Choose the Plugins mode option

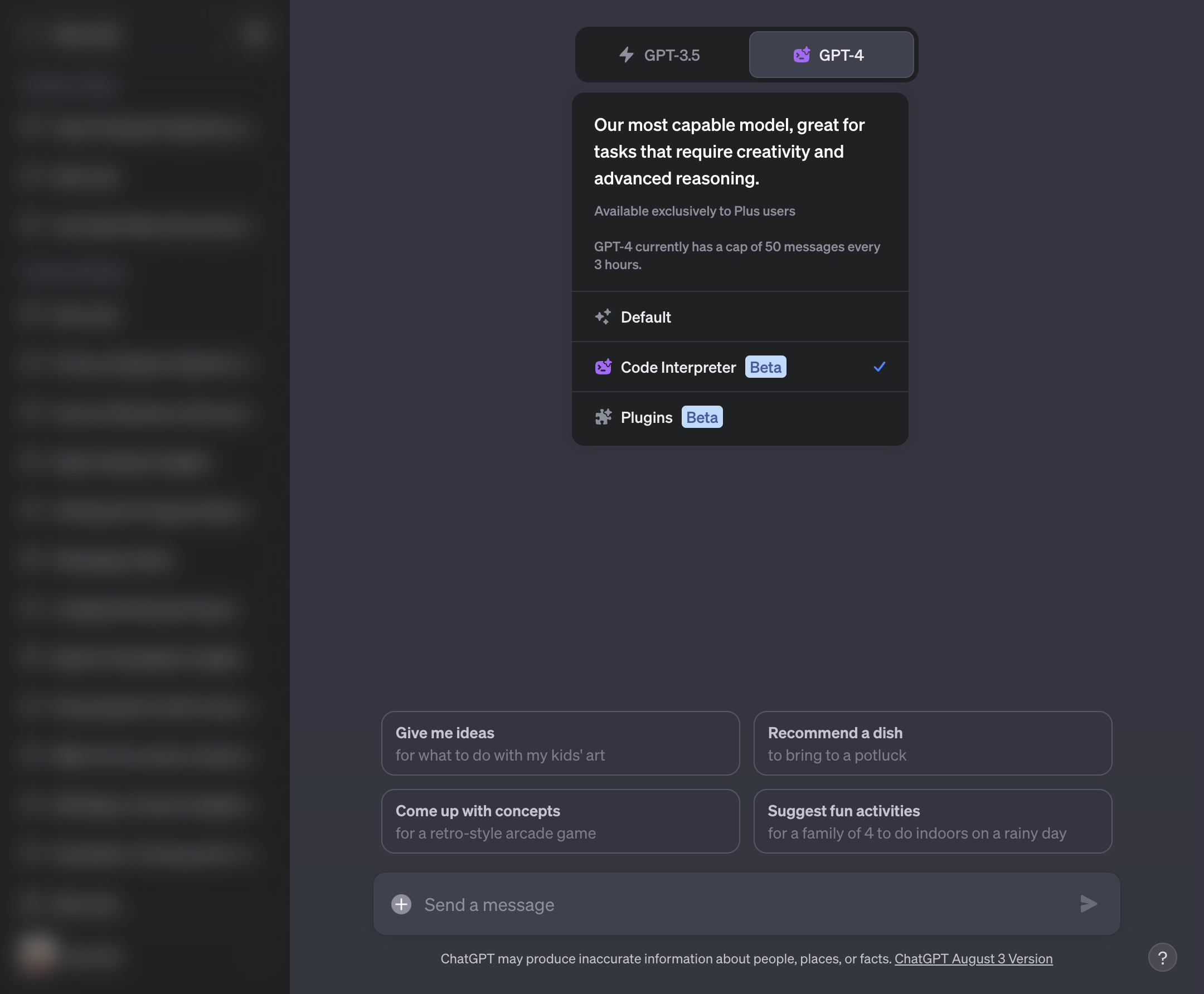(740, 417)
